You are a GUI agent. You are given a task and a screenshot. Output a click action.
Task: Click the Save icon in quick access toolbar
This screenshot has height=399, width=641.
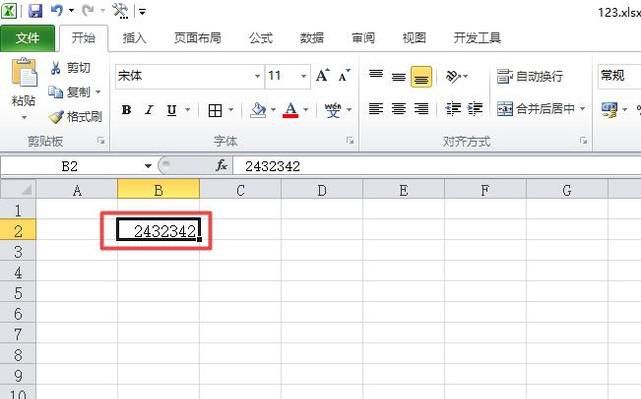click(35, 11)
